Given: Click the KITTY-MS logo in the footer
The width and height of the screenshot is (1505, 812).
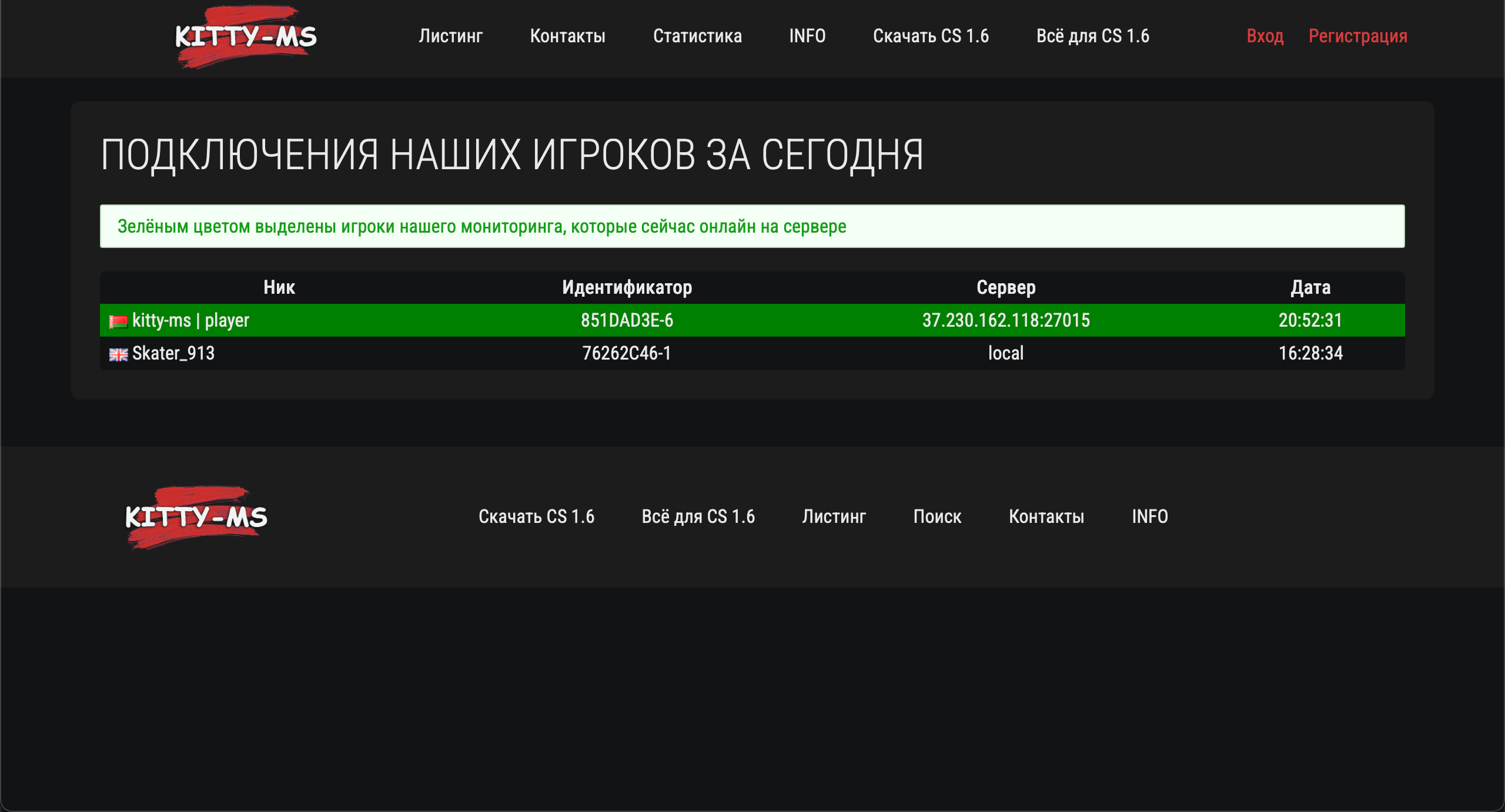Looking at the screenshot, I should [x=196, y=517].
